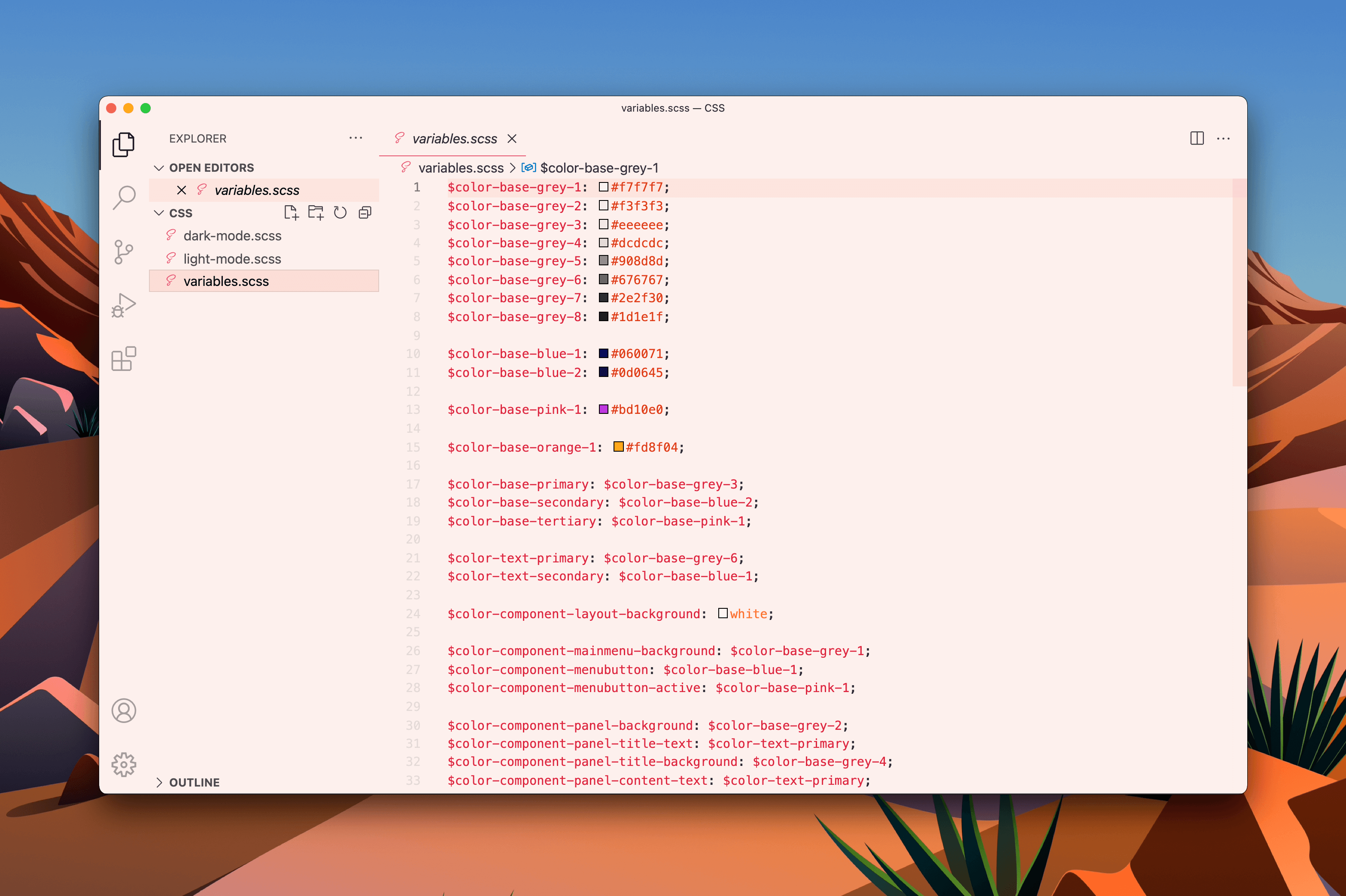This screenshot has width=1346, height=896.
Task: Select the variables.scss editor tab
Action: (x=454, y=139)
